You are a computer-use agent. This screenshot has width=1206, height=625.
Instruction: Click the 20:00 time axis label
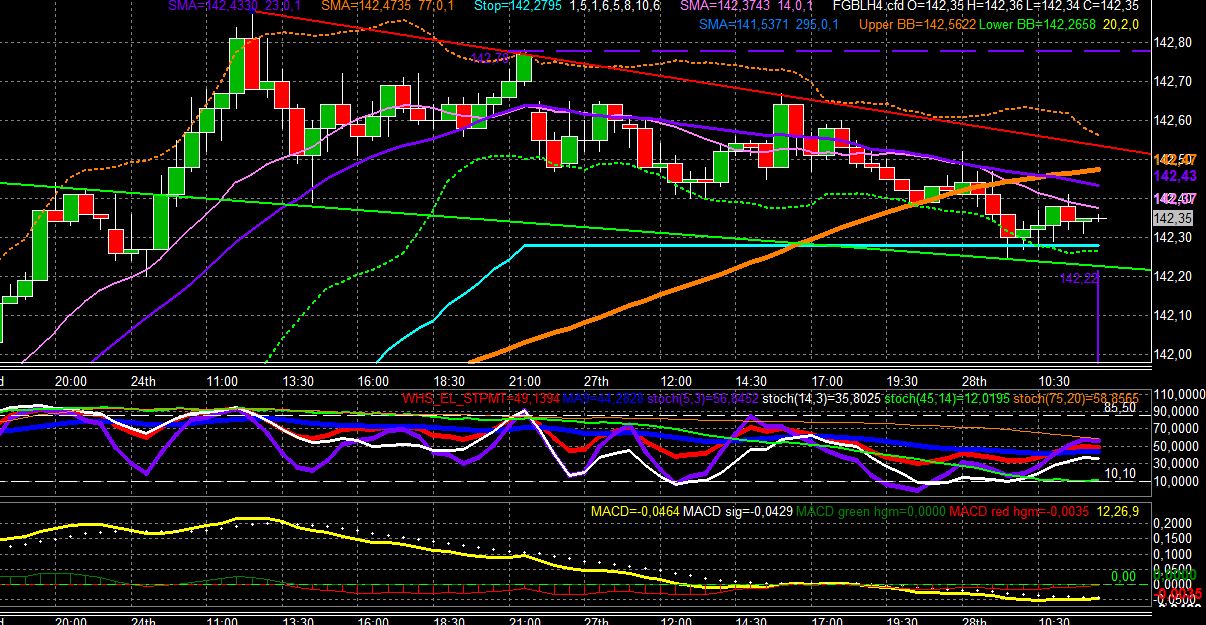point(71,381)
